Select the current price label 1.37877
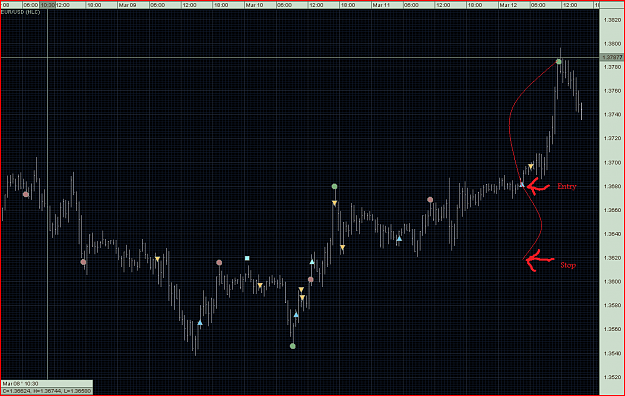Screen dimensions: 625x396 612,57
